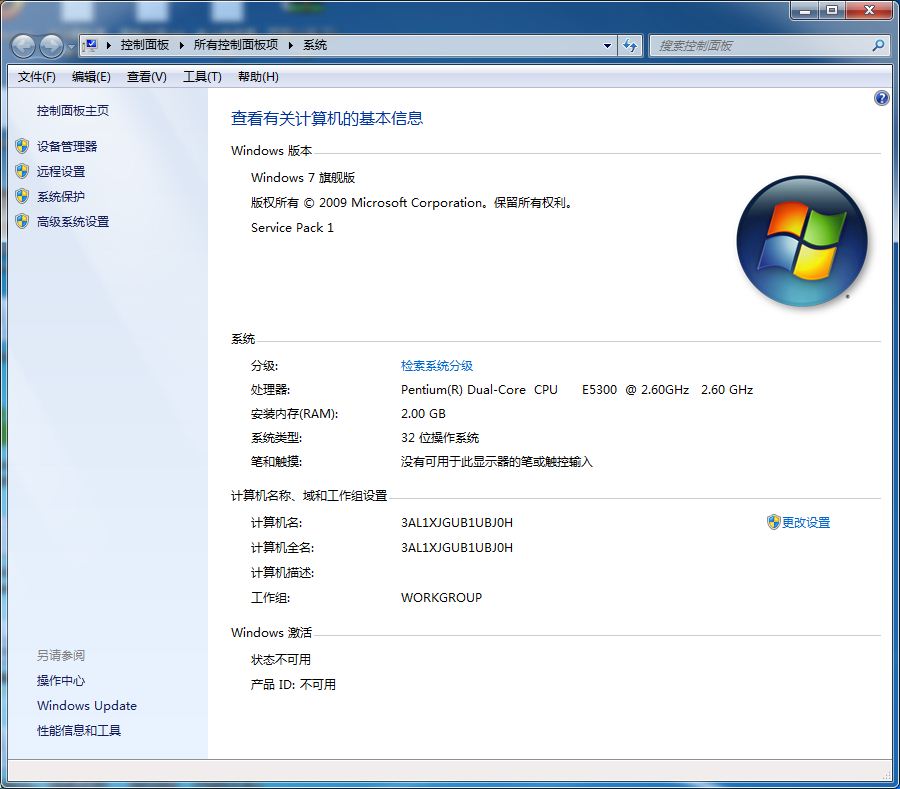The image size is (900, 789).
Task: Click the magnifier icon in the search box
Action: [878, 45]
